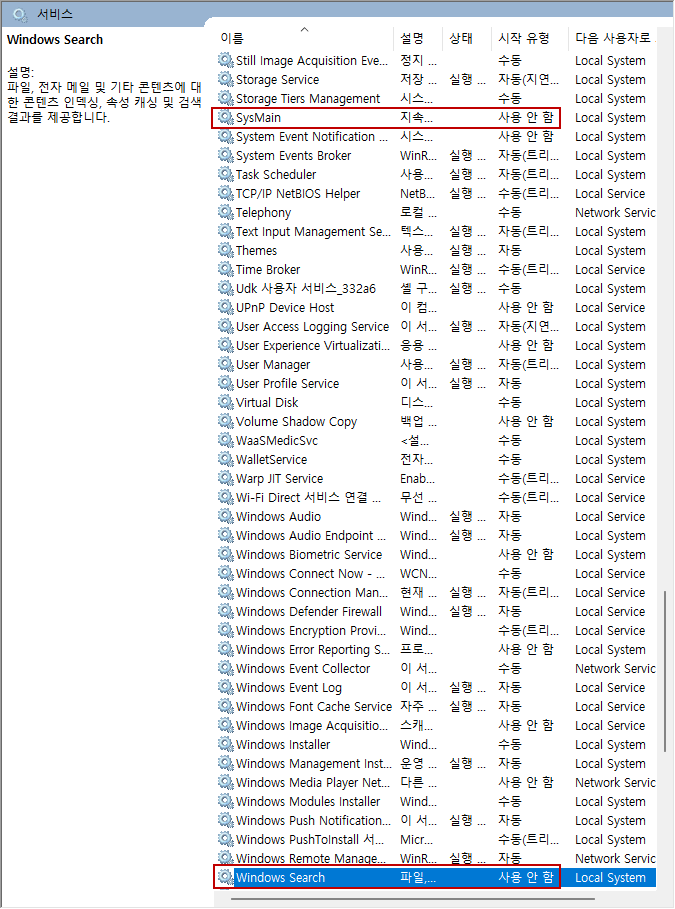Select the User Access Logging Service row
This screenshot has height=909, width=675.
[x=437, y=326]
